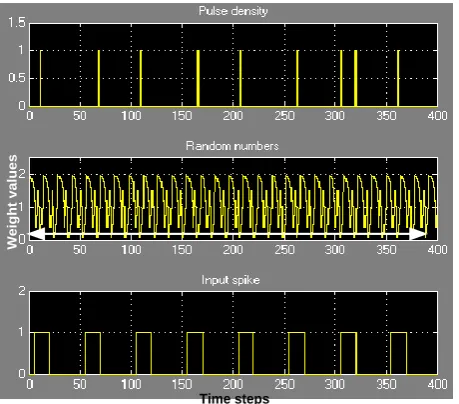Click the Input spike square pulse near step 210
The height and width of the screenshot is (404, 459).
tap(246, 353)
